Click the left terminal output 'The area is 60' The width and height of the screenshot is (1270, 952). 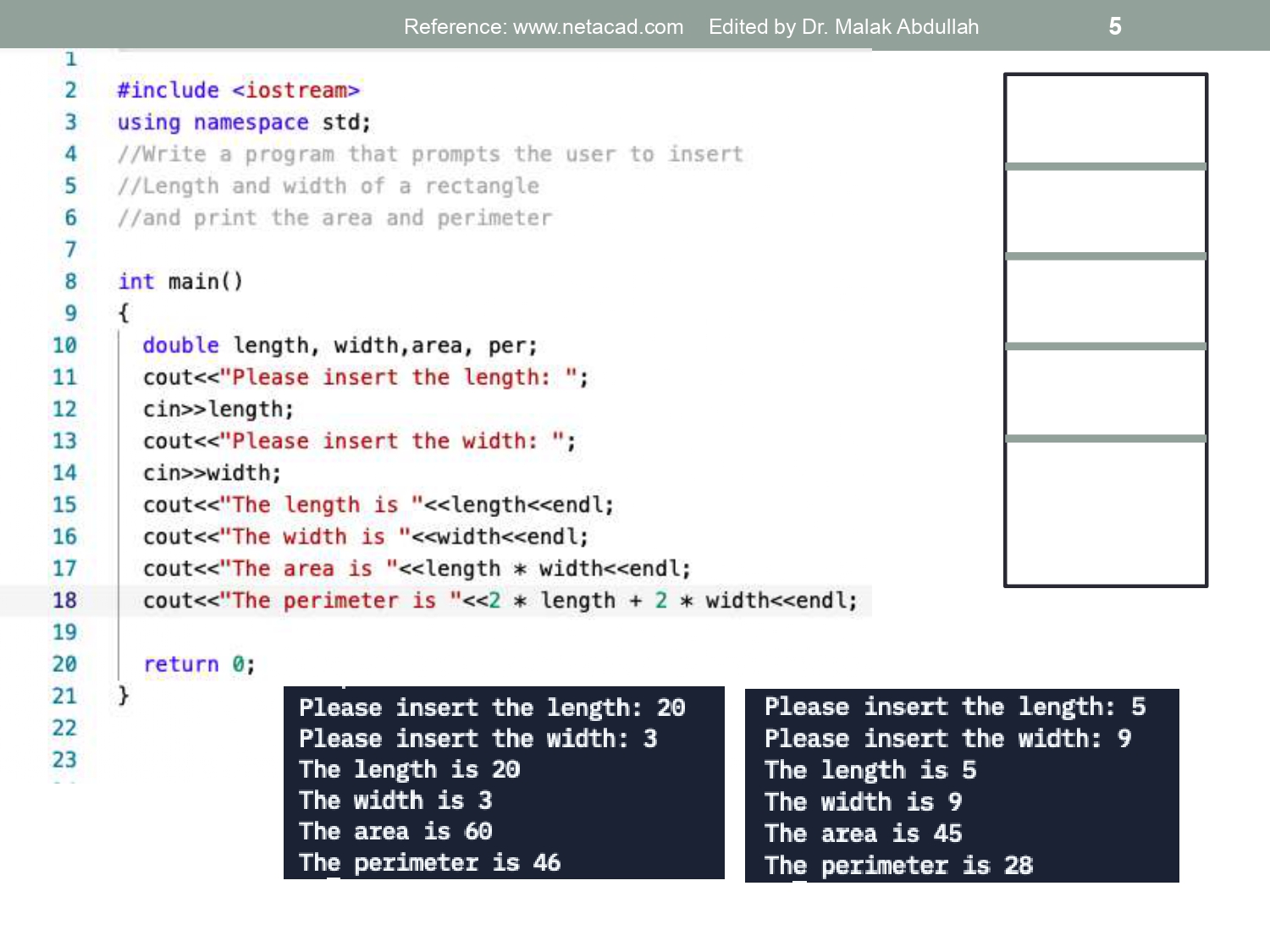click(395, 832)
